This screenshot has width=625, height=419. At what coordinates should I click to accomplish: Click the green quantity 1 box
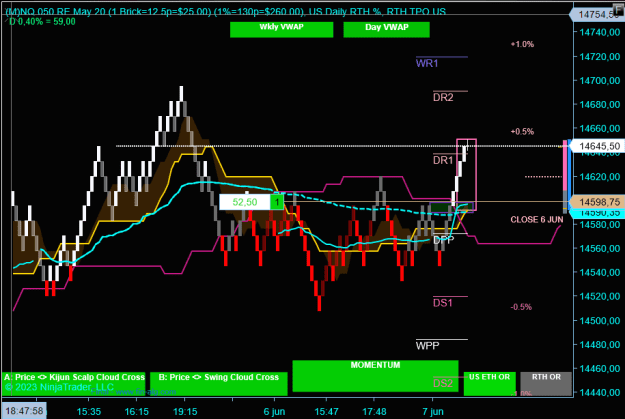tap(277, 202)
